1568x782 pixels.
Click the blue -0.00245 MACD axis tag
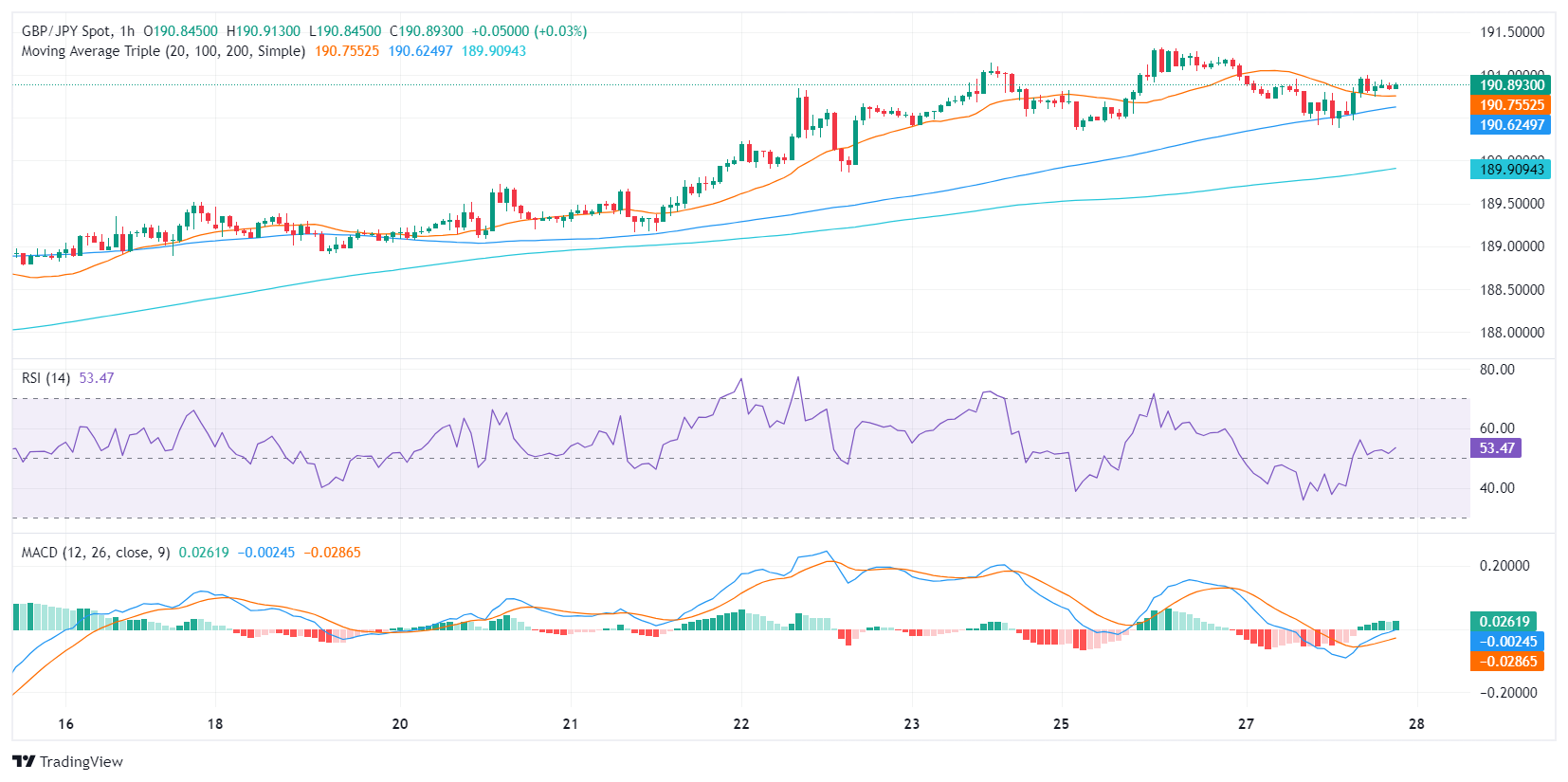tap(1506, 642)
